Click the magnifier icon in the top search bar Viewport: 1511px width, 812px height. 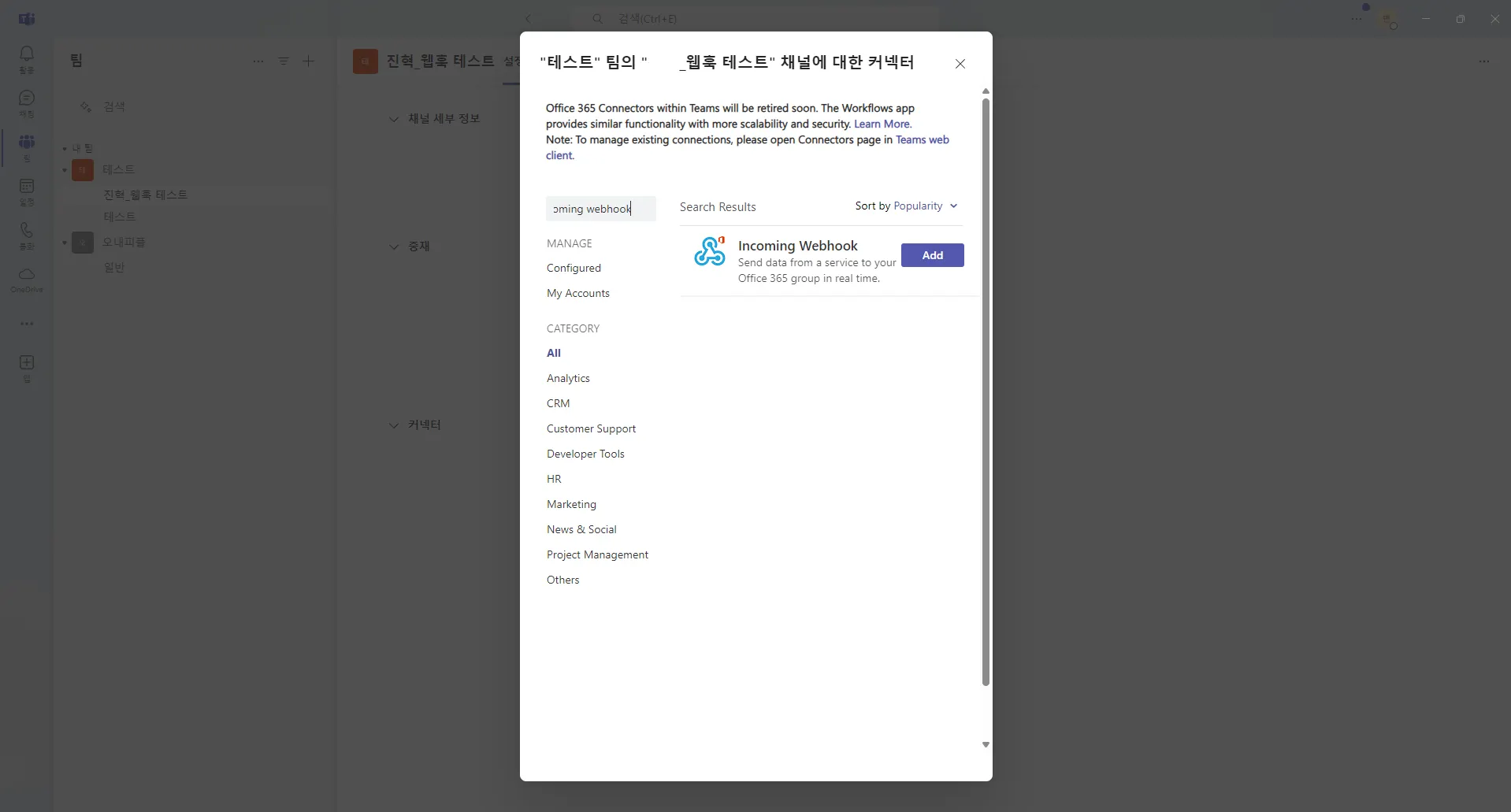(598, 19)
